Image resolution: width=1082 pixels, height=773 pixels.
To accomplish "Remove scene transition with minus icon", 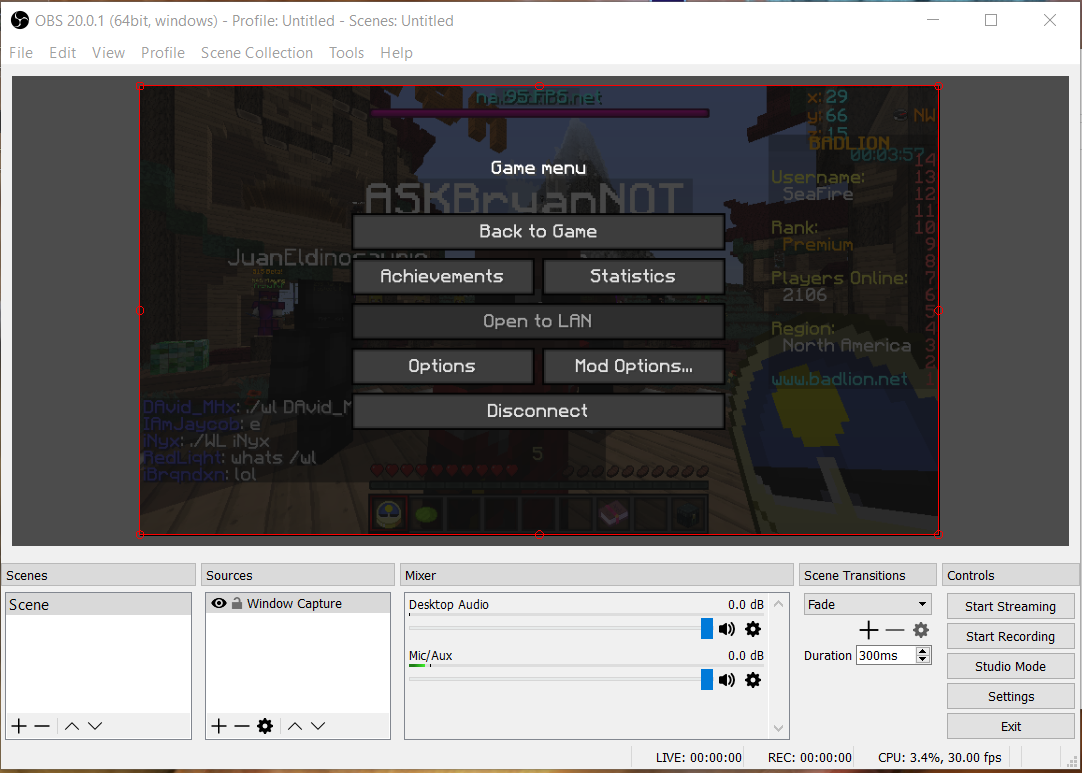I will (895, 630).
